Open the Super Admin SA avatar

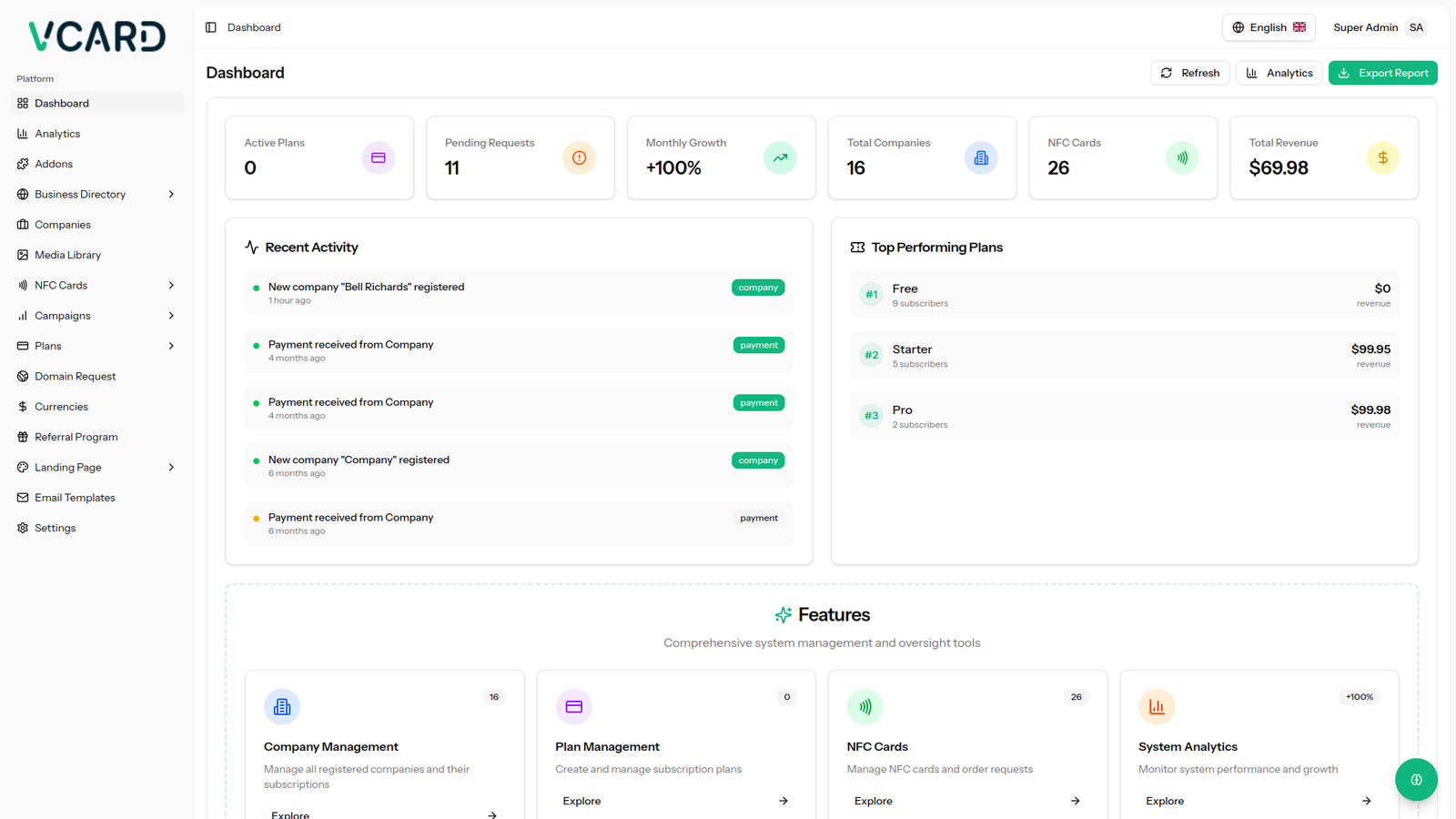(x=1416, y=27)
